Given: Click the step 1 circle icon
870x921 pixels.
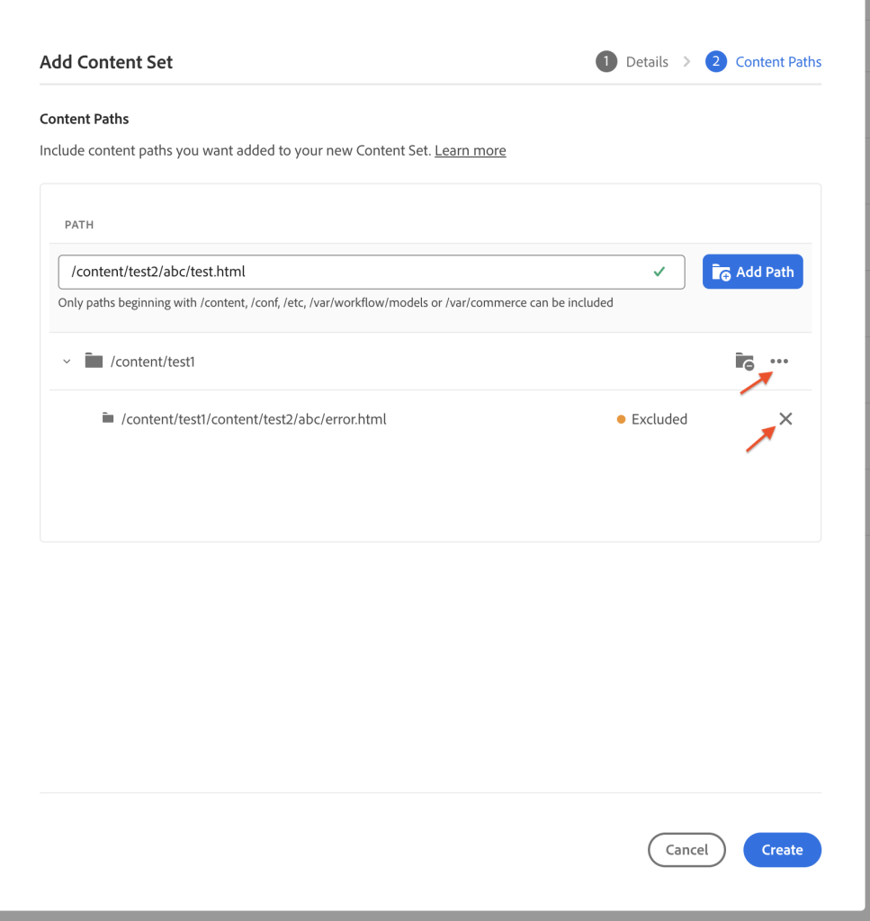Looking at the screenshot, I should click(x=606, y=62).
